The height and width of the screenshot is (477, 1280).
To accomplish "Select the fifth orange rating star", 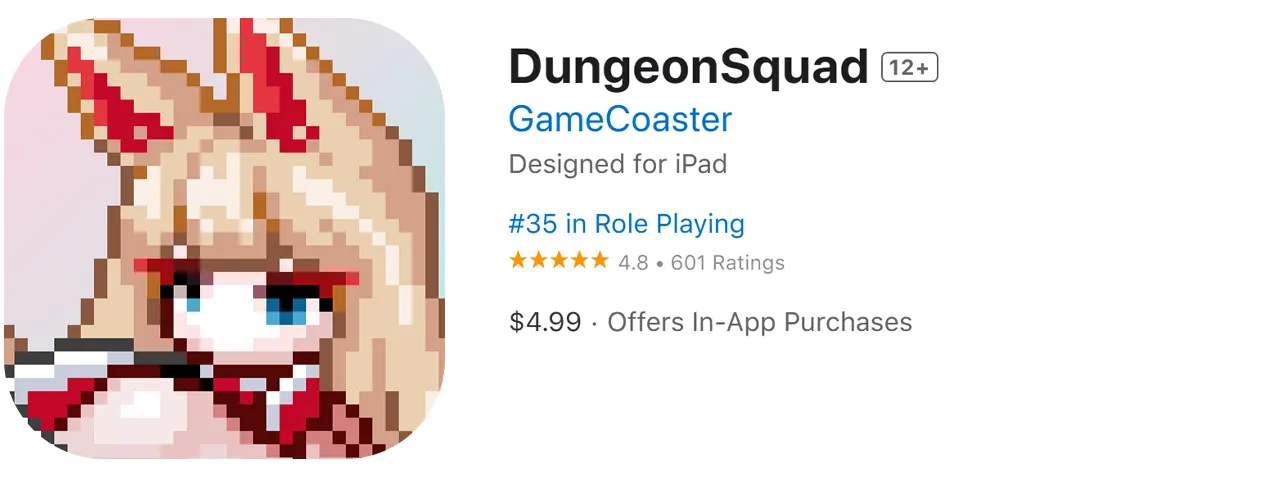I will (598, 261).
